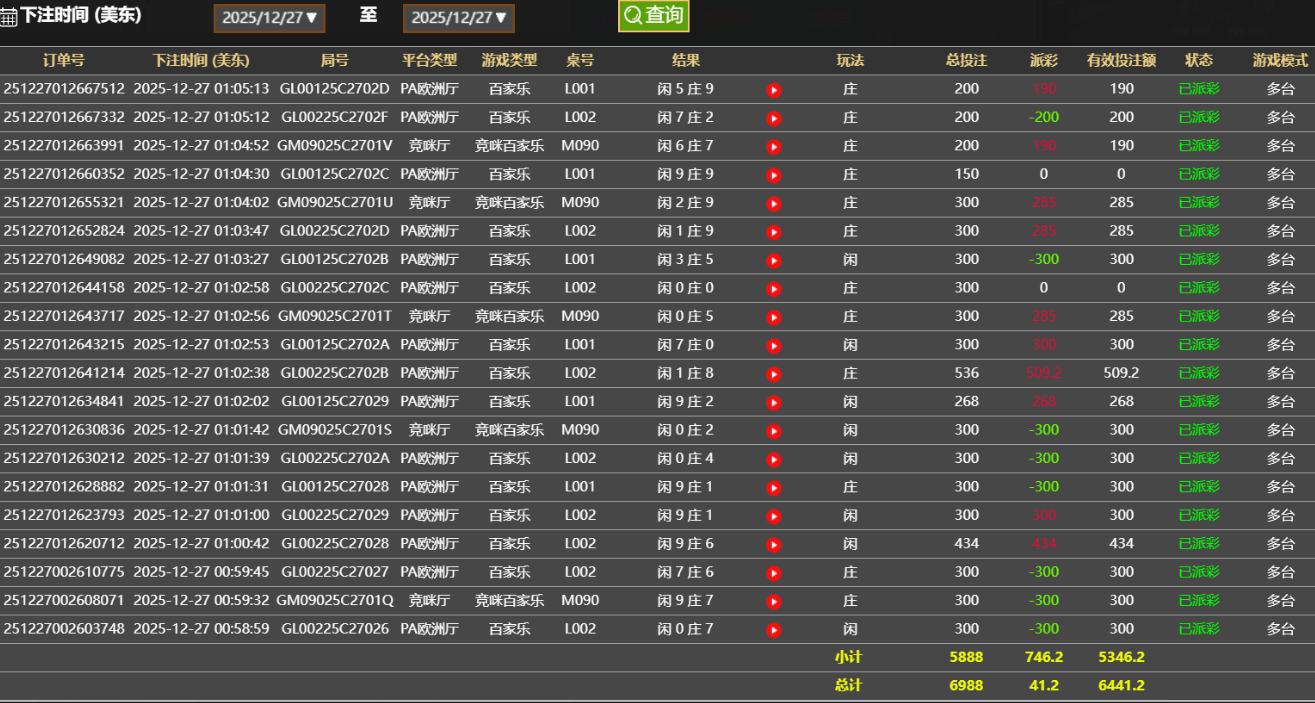The width and height of the screenshot is (1315, 703).
Task: Play replay for round GM09025C2701S
Action: pos(774,431)
